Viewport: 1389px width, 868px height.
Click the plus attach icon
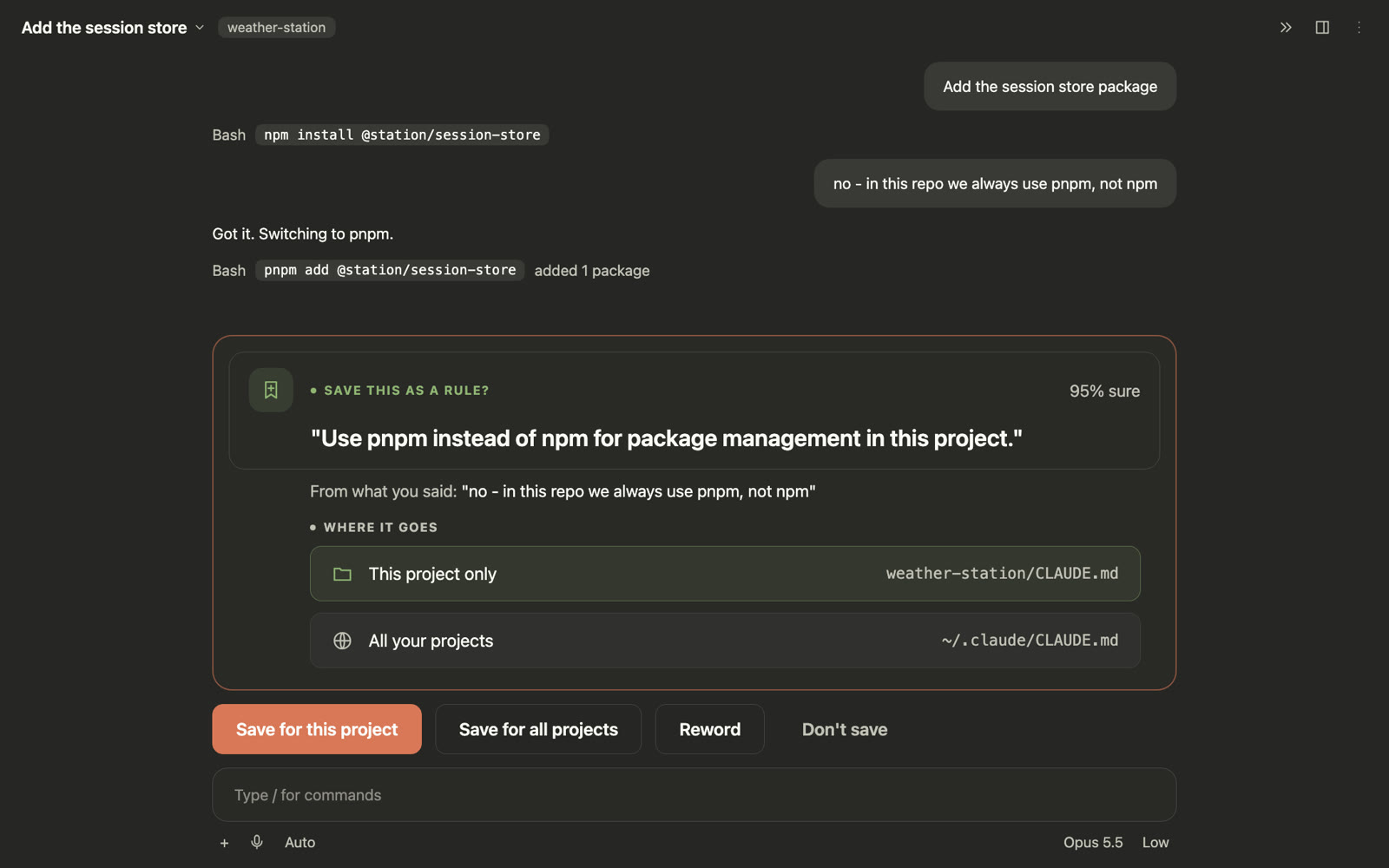[x=224, y=843]
